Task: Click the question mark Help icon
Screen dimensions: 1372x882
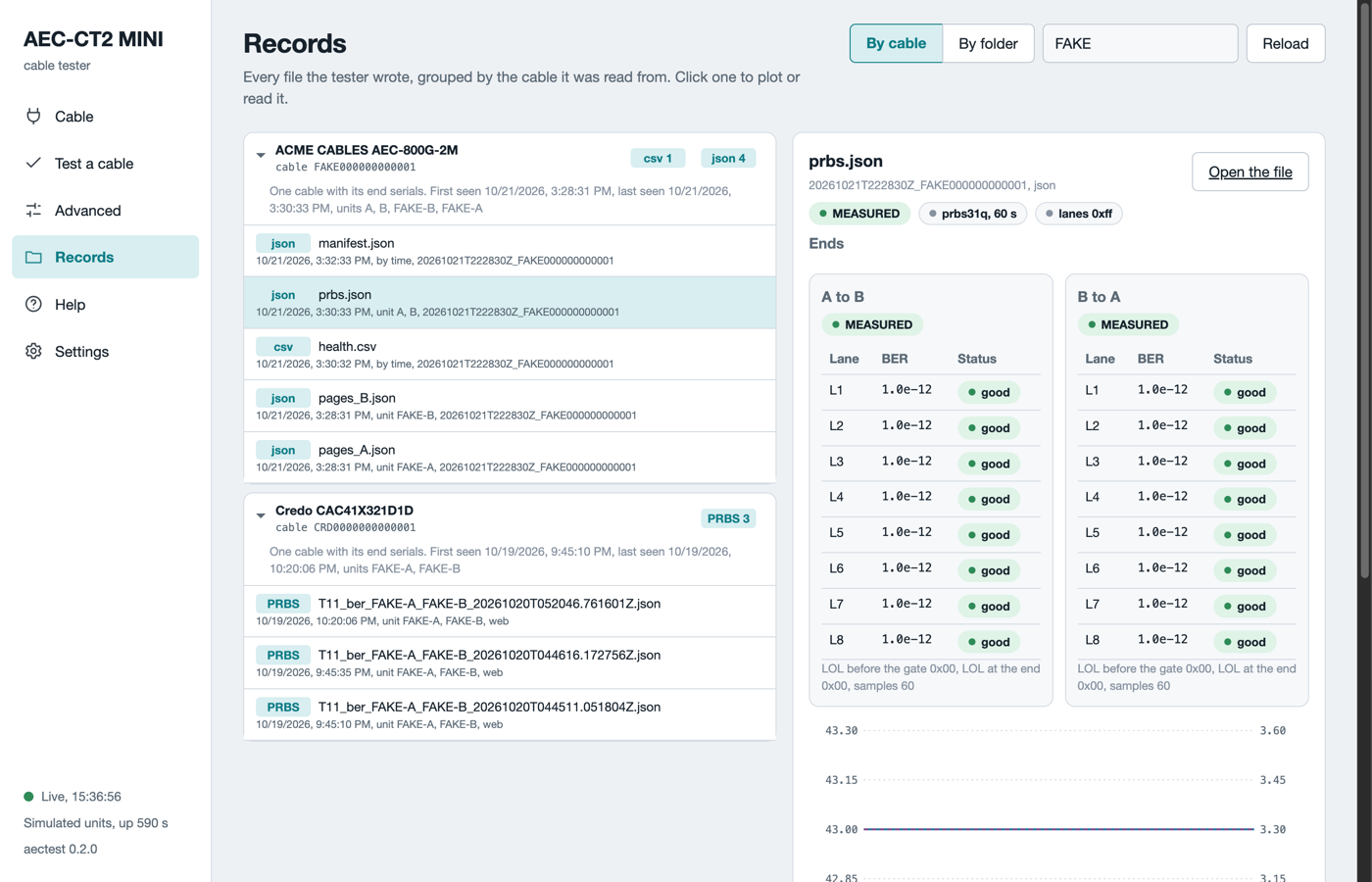Action: click(x=33, y=304)
